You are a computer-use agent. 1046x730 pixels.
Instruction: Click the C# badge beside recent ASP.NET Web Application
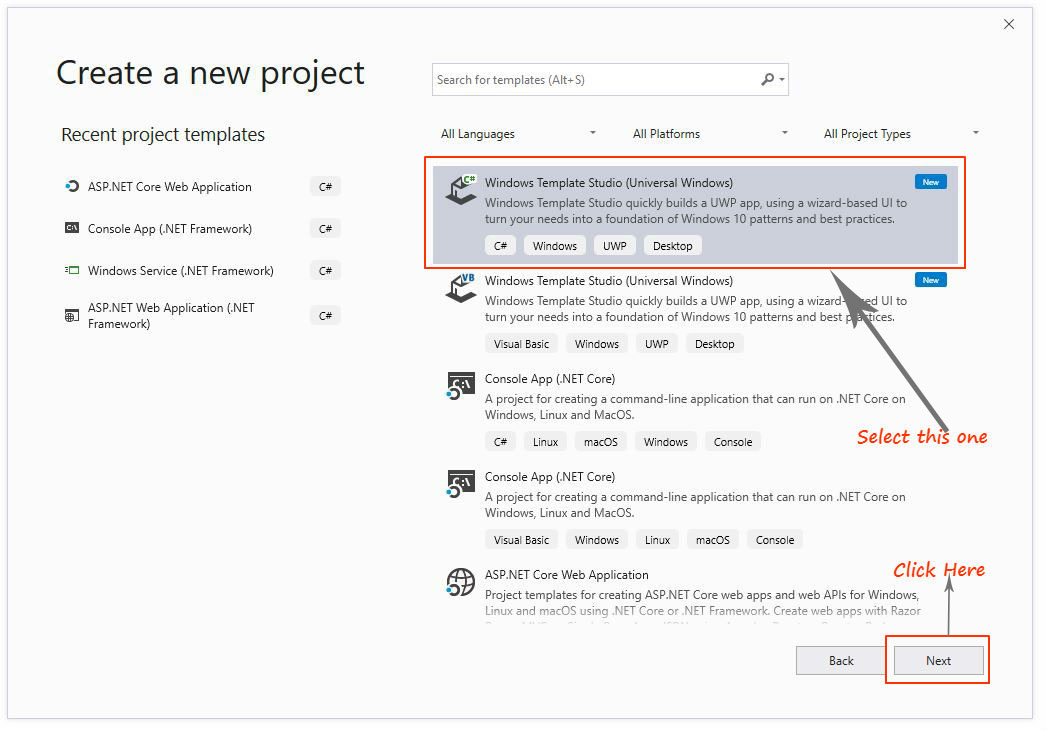[325, 316]
